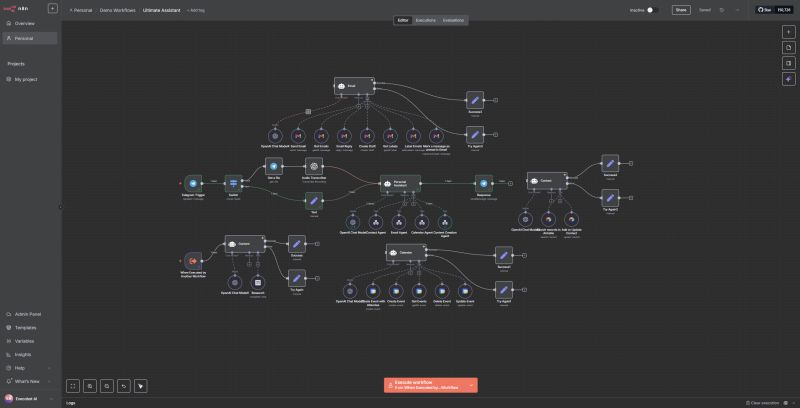
Task: Open the Email agent node
Action: coord(354,86)
